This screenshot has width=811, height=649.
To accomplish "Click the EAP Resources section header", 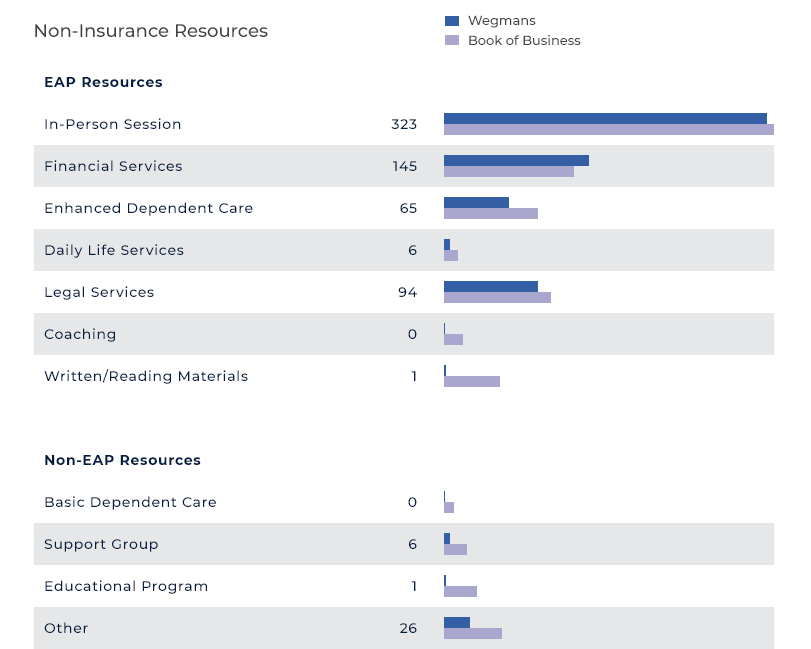I will click(103, 82).
